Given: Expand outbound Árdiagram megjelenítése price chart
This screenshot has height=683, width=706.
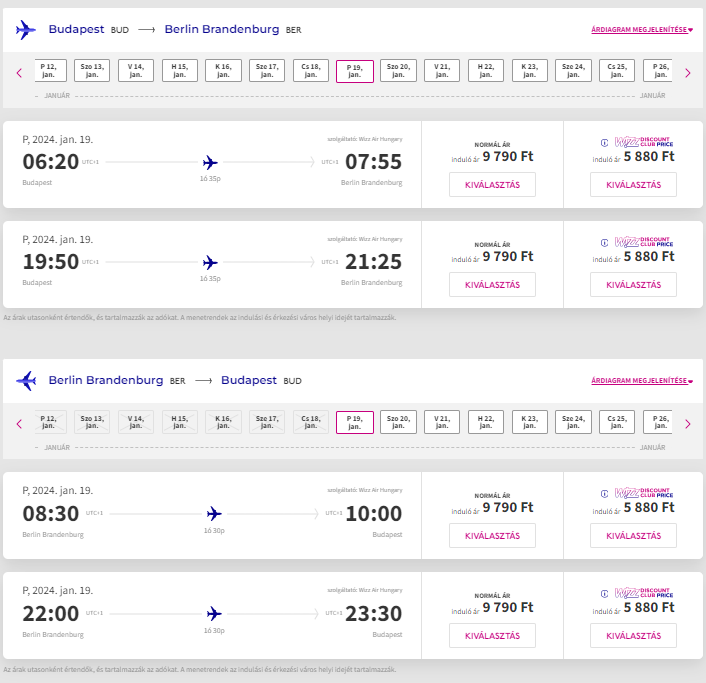Looking at the screenshot, I should coord(641,30).
